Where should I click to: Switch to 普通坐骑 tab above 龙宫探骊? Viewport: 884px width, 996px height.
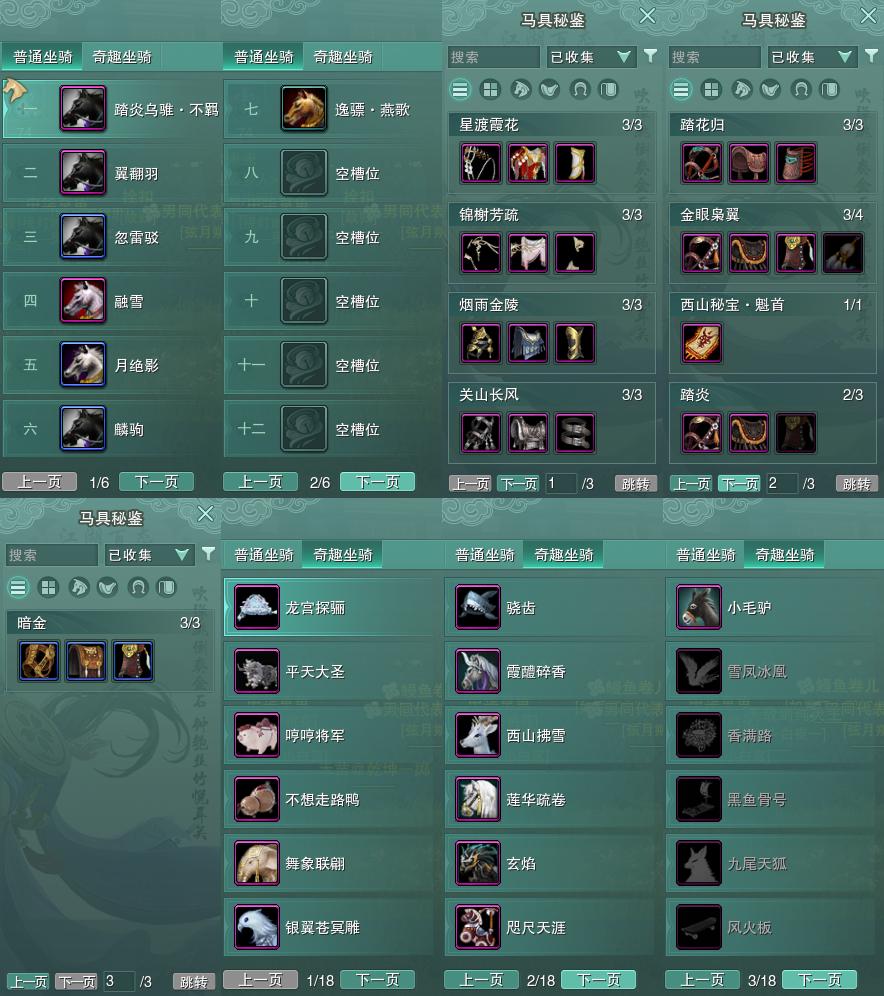(x=263, y=555)
